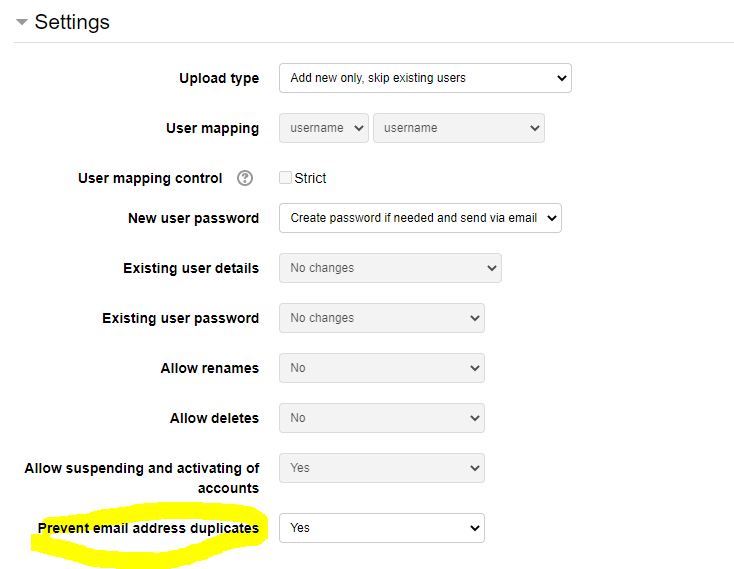The width and height of the screenshot is (734, 569).
Task: Click the New user password label text
Action: [193, 218]
